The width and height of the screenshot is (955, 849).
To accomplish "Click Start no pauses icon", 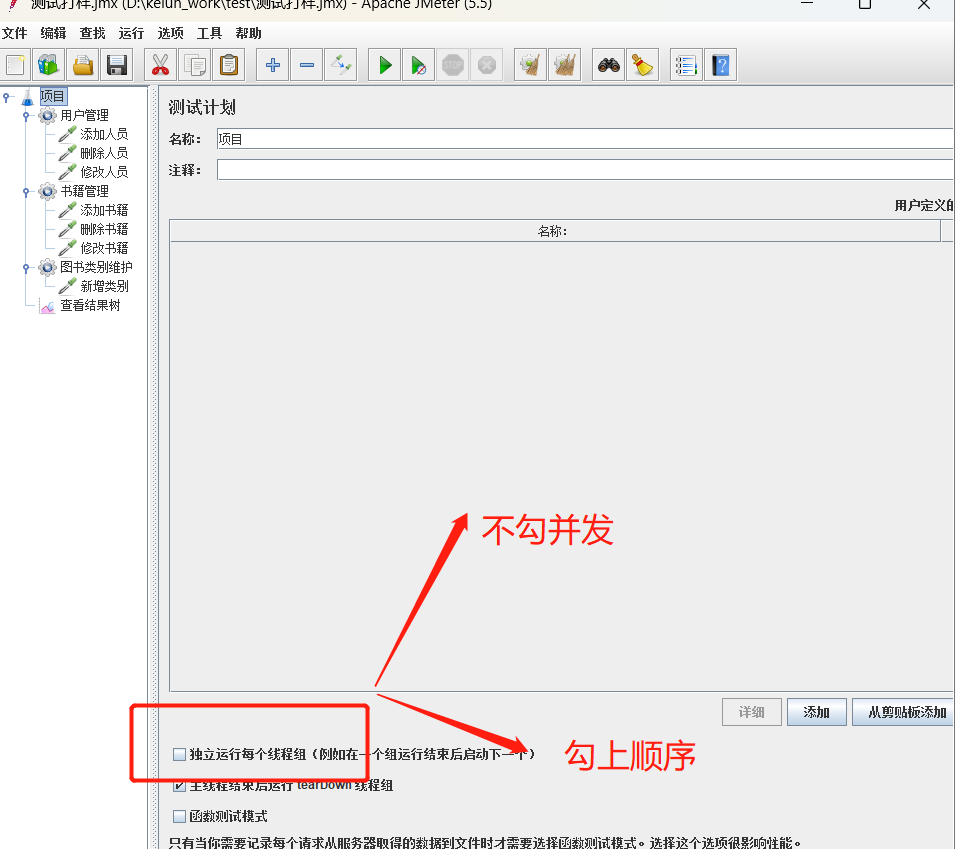I will point(419,65).
